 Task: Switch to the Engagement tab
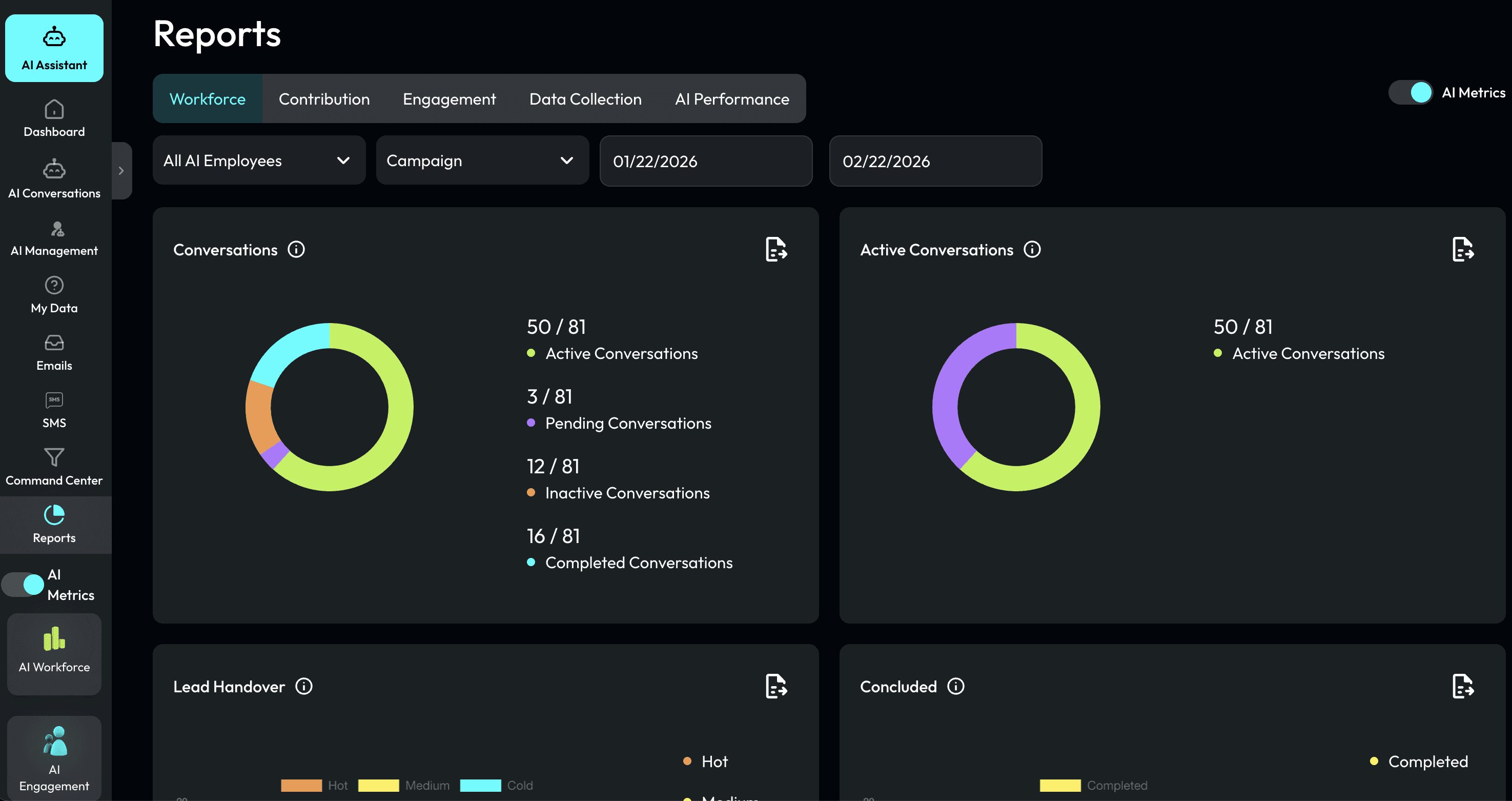449,98
